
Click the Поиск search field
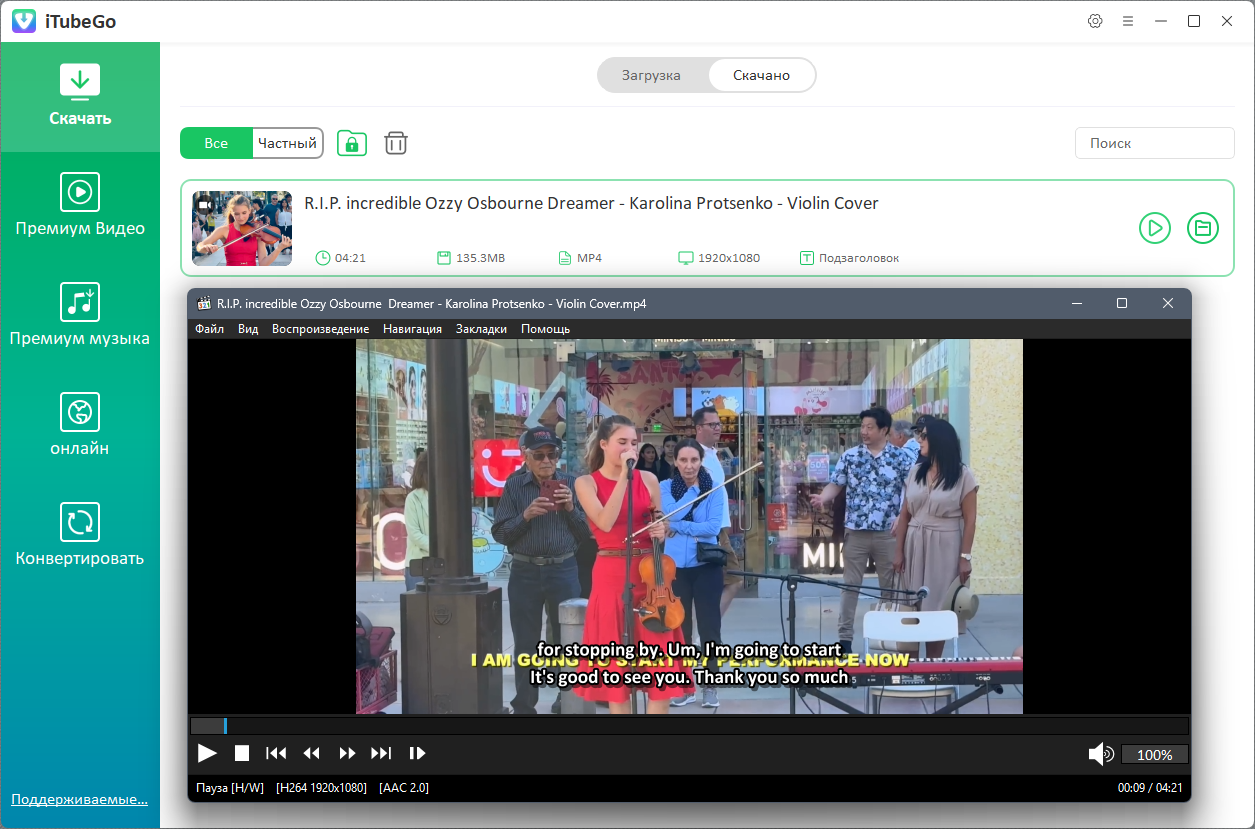(x=1155, y=143)
